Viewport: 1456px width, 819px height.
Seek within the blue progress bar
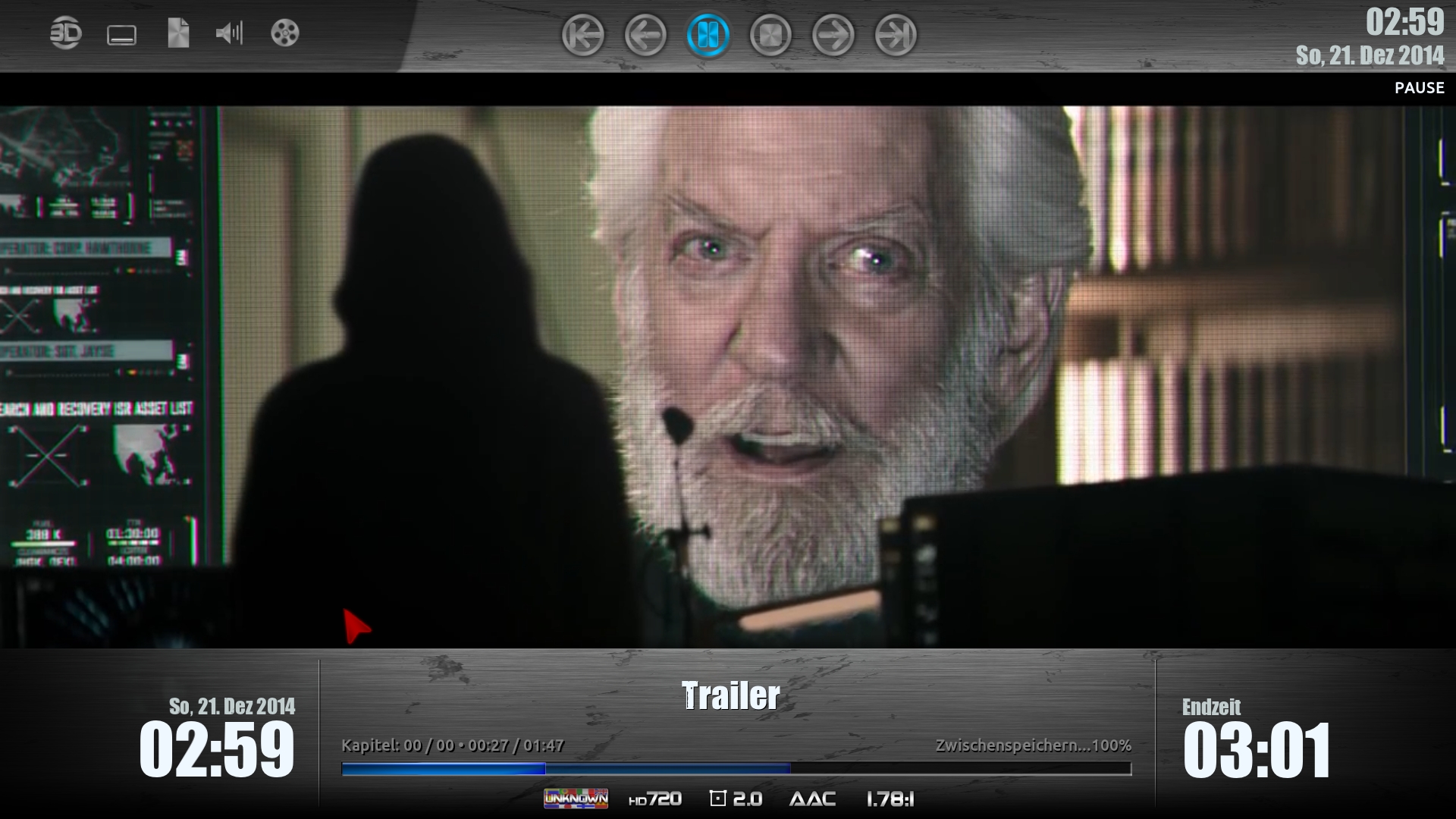[736, 769]
